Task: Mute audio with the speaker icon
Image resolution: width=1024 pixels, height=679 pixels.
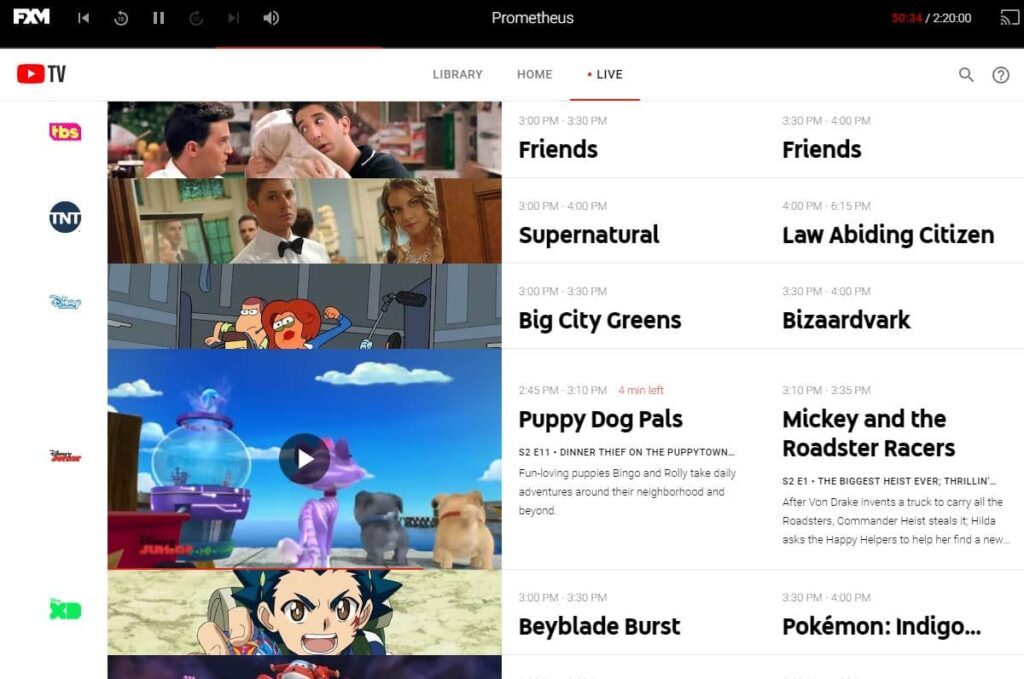Action: tap(270, 17)
